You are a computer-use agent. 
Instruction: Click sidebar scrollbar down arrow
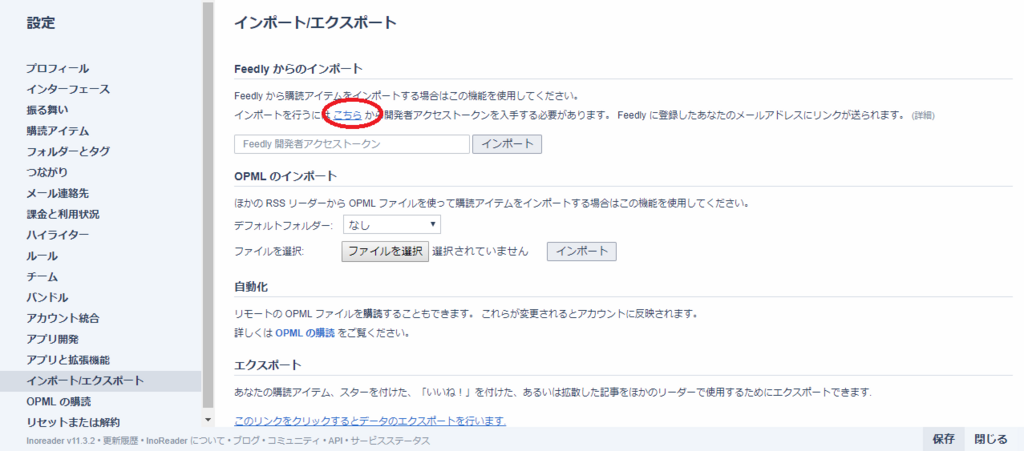click(208, 420)
